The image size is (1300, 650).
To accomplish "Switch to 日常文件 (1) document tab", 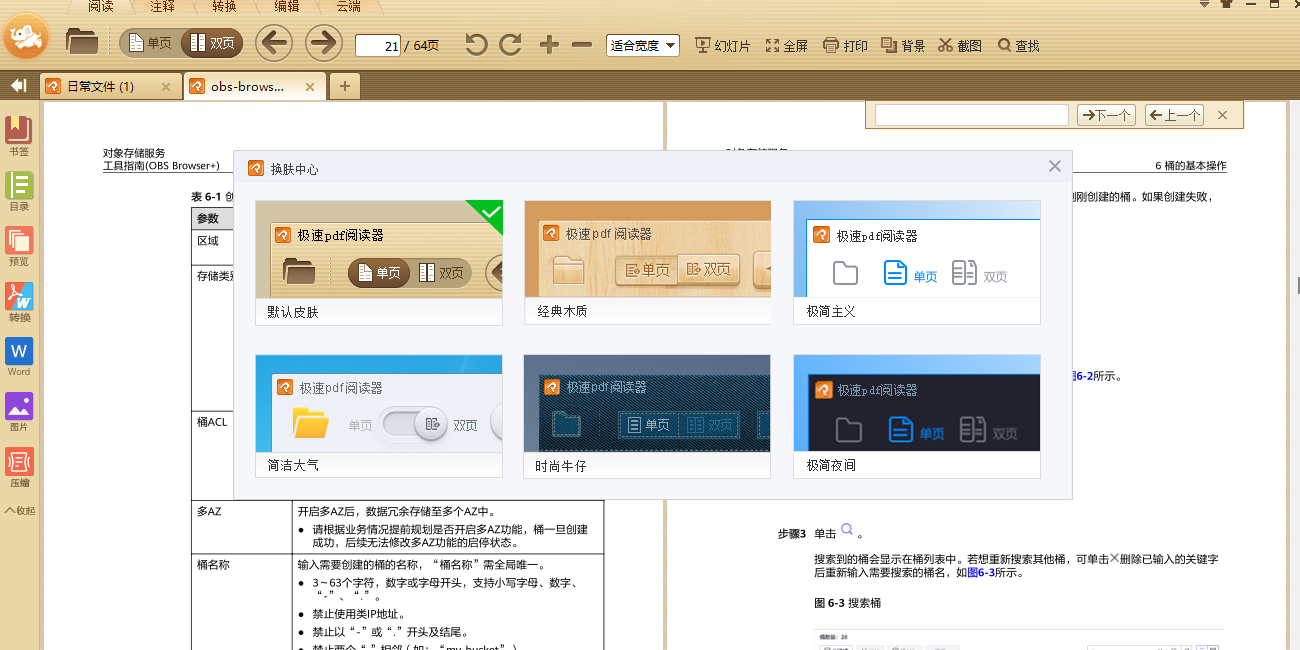I will (100, 87).
